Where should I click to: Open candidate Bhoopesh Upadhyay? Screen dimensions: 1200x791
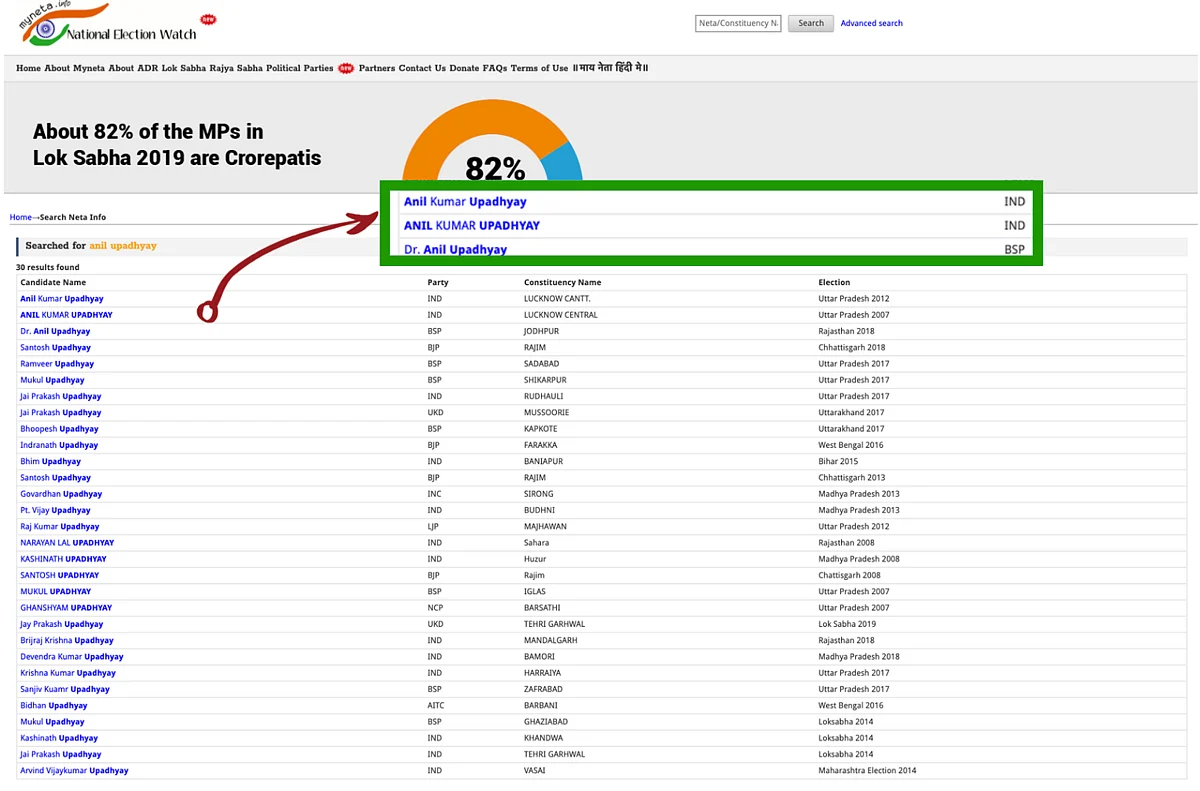[59, 429]
